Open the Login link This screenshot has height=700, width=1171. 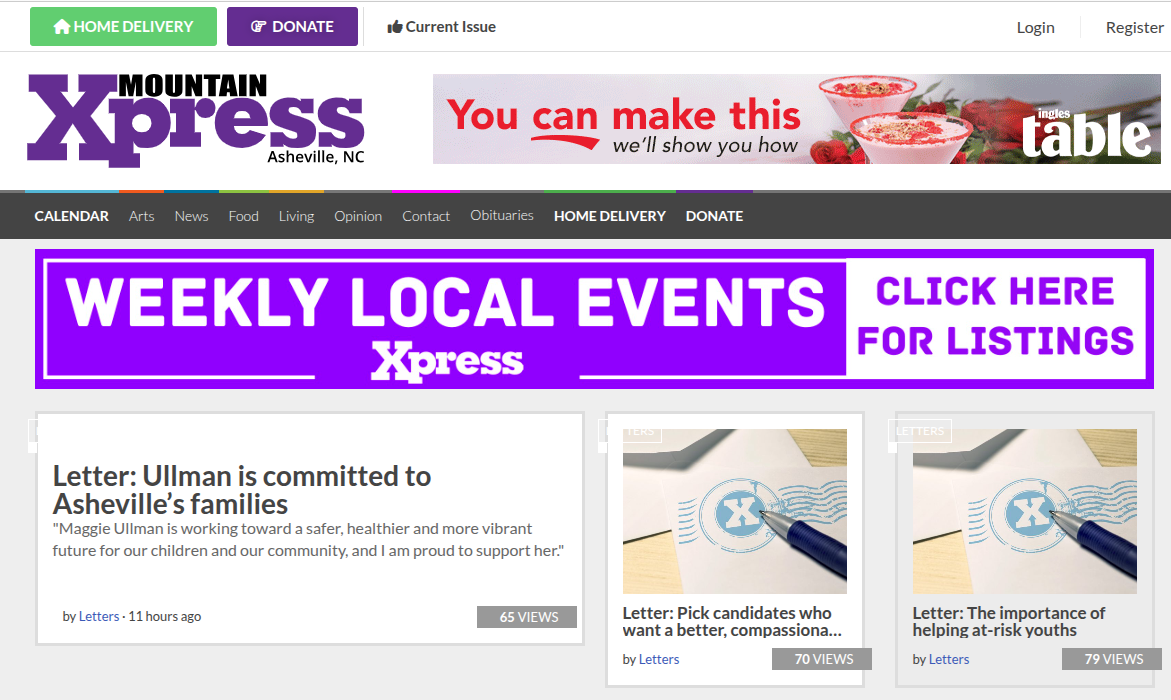pyautogui.click(x=1035, y=28)
